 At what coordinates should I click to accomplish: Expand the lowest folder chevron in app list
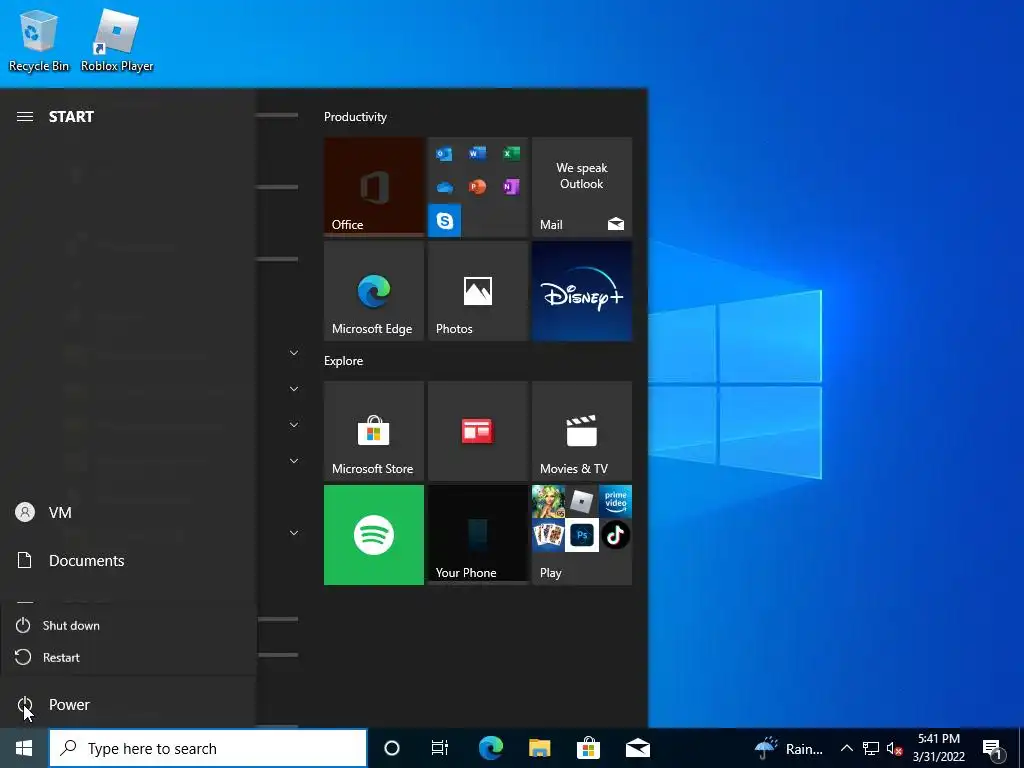point(294,533)
